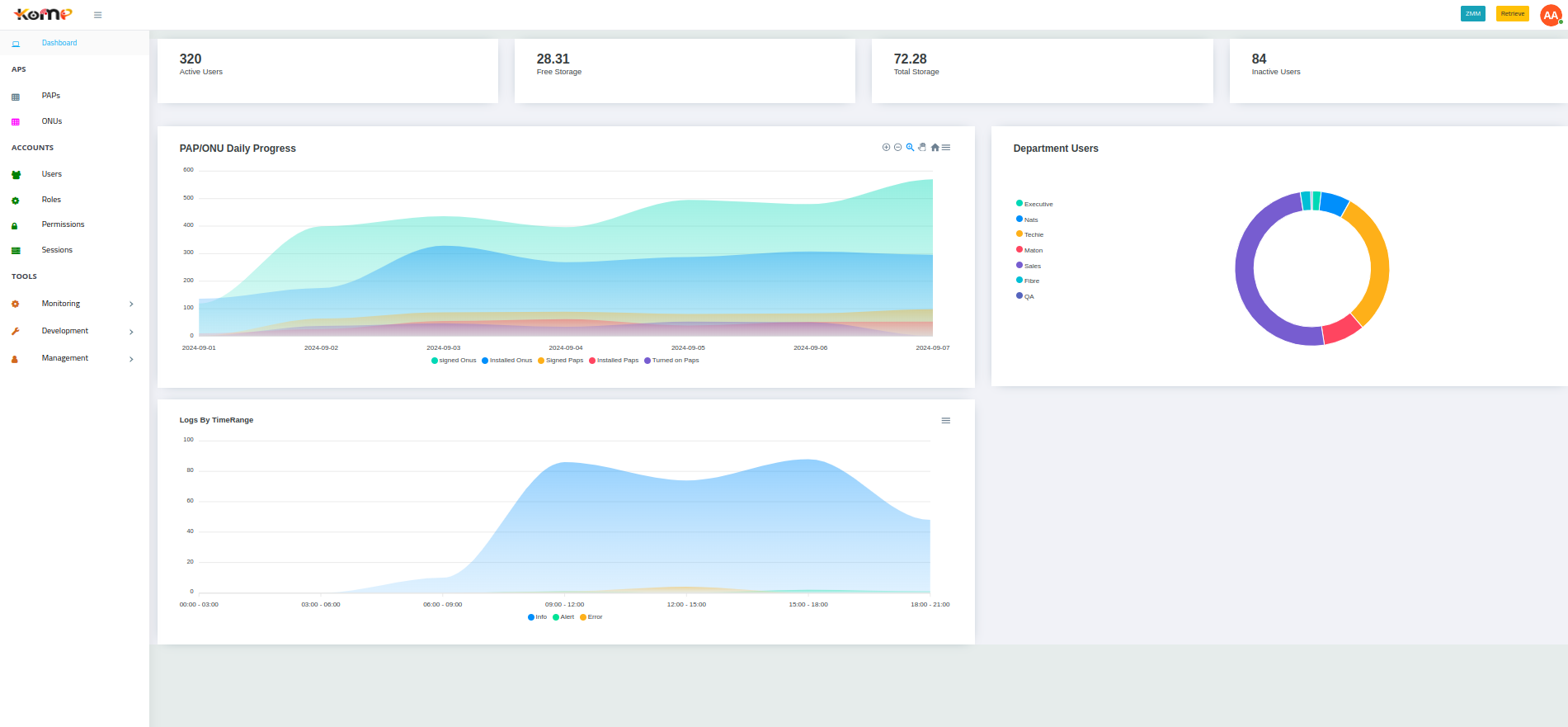Viewport: 1568px width, 727px height.
Task: Toggle the Installed Paps legend series
Action: [614, 361]
